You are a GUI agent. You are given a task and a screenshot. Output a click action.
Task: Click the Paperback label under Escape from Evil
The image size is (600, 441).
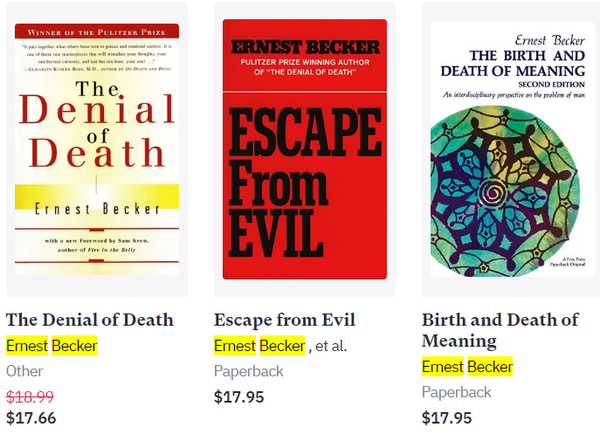(249, 371)
